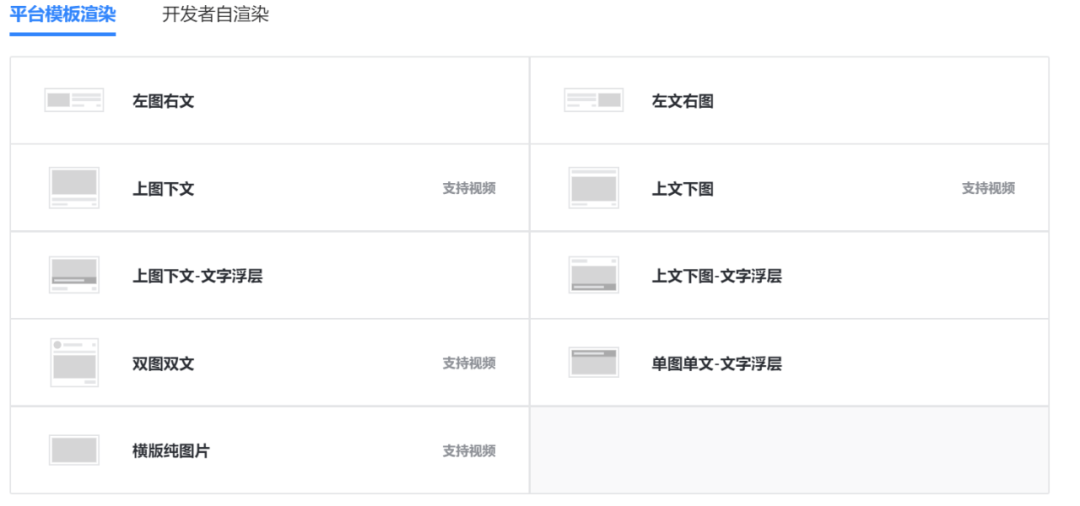Image resolution: width=1080 pixels, height=506 pixels.
Task: Select the 上文下图 template thumbnail icon
Action: (594, 187)
